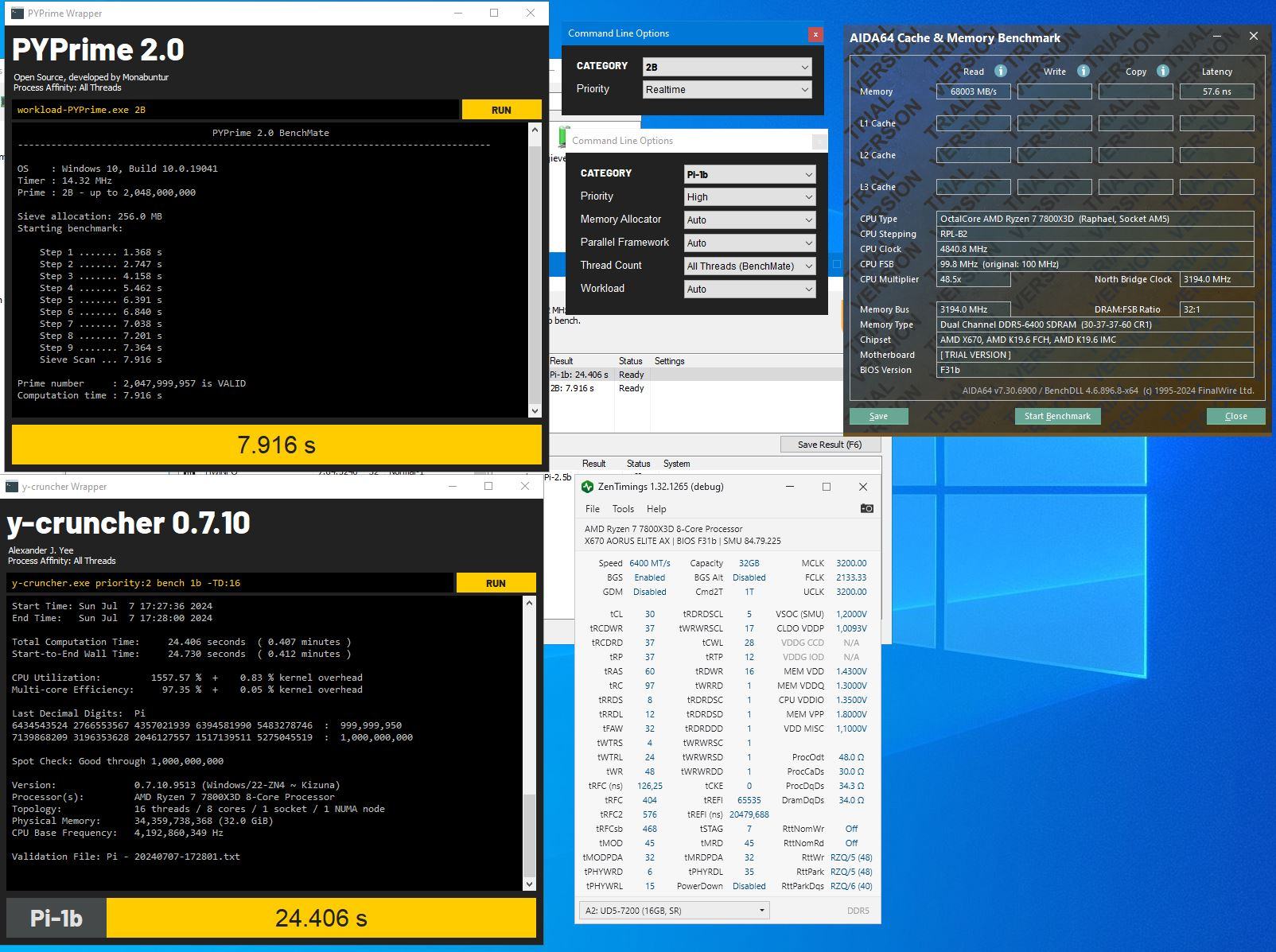Click the y-cruncher output scrollbar up arrow
The image size is (1276, 952).
(x=530, y=603)
